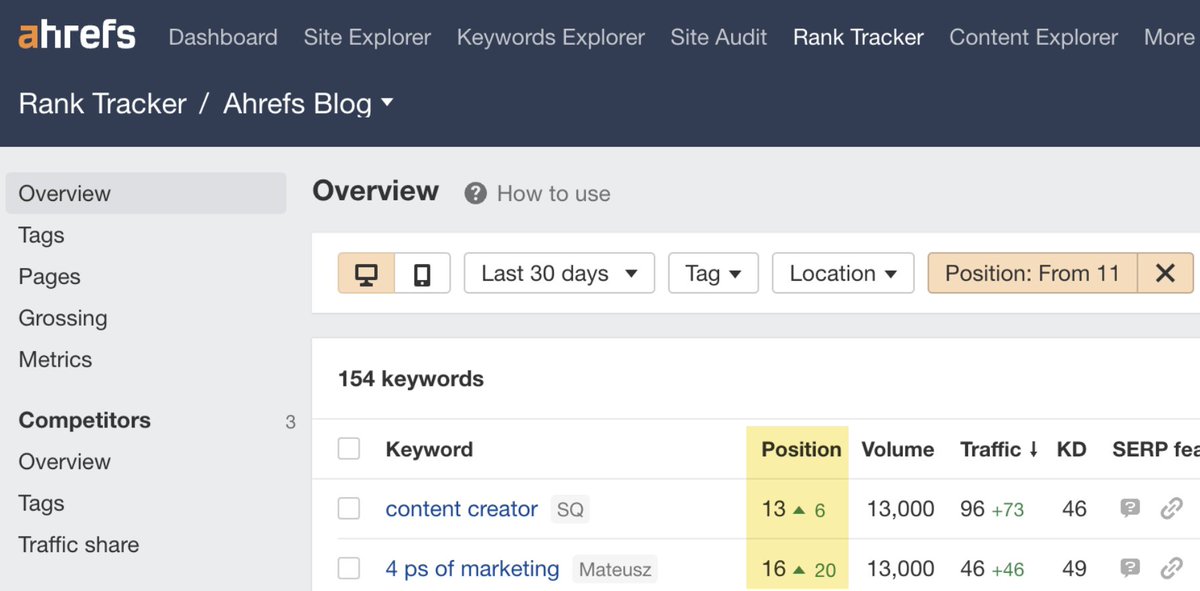Open Pages in the sidebar
Viewport: 1200px width, 591px height.
point(49,276)
